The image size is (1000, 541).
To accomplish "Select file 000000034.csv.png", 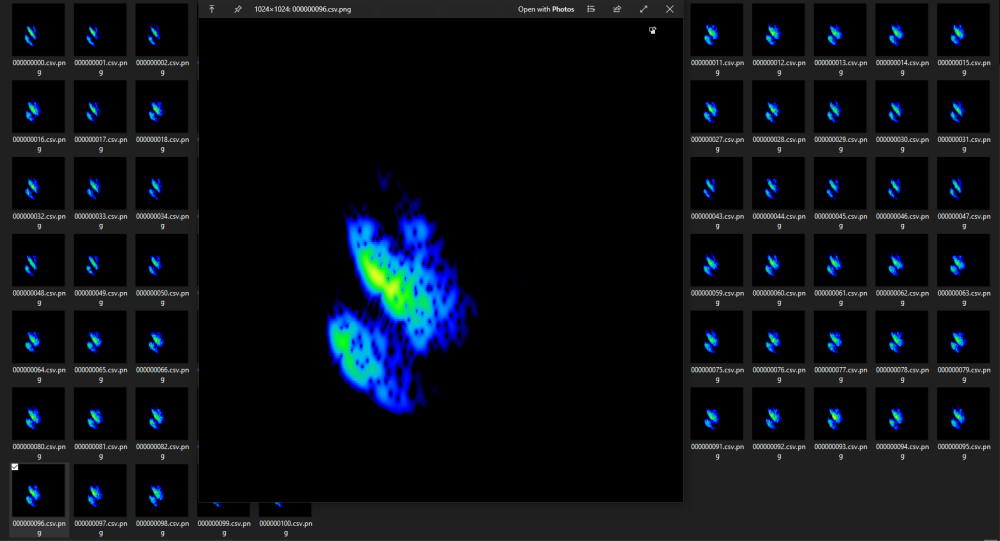I will tap(163, 184).
